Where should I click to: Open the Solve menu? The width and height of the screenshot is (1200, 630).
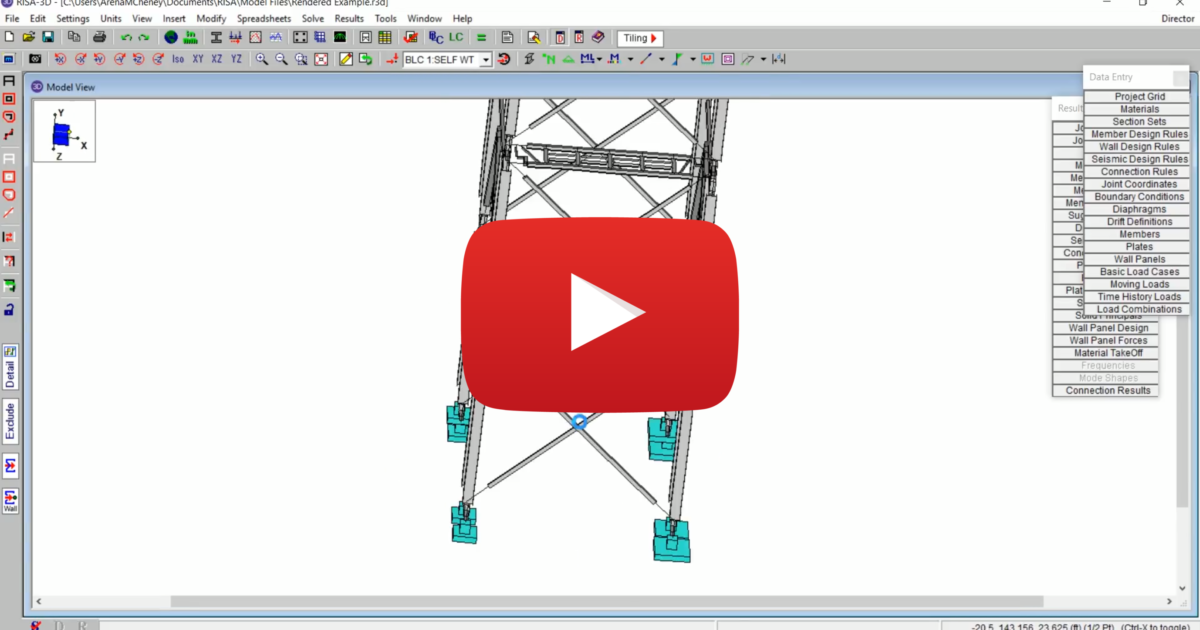click(x=313, y=17)
